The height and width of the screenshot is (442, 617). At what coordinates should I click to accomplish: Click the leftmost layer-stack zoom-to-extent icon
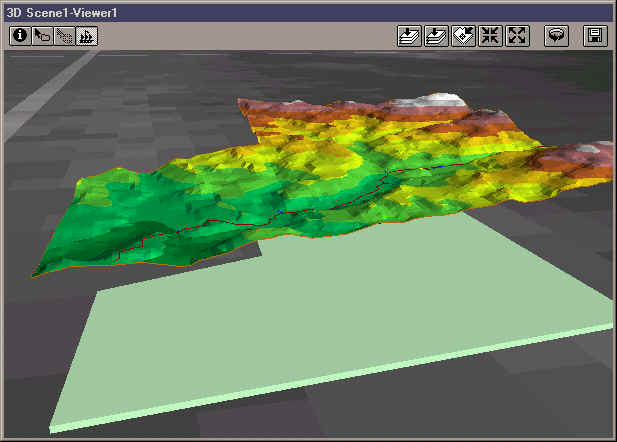point(409,36)
